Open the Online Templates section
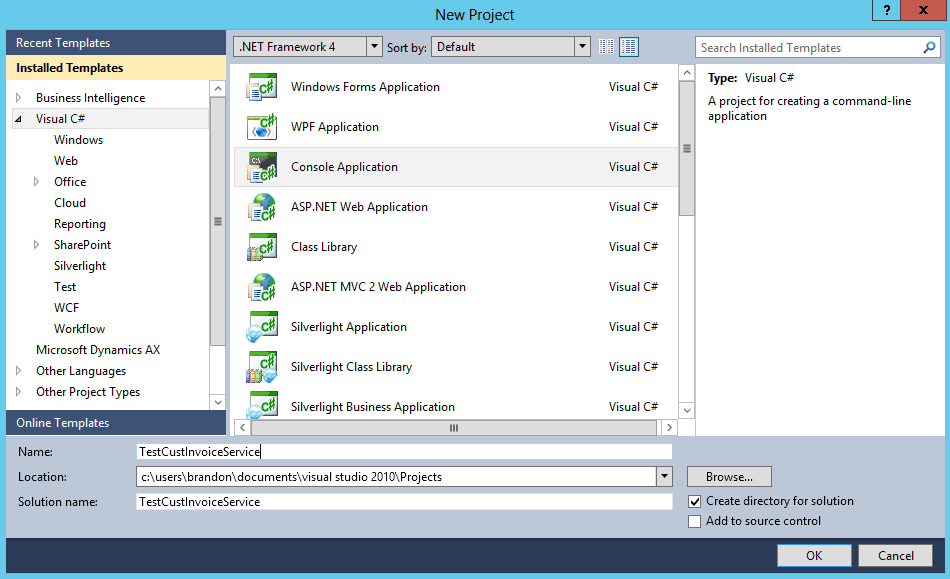 click(116, 423)
